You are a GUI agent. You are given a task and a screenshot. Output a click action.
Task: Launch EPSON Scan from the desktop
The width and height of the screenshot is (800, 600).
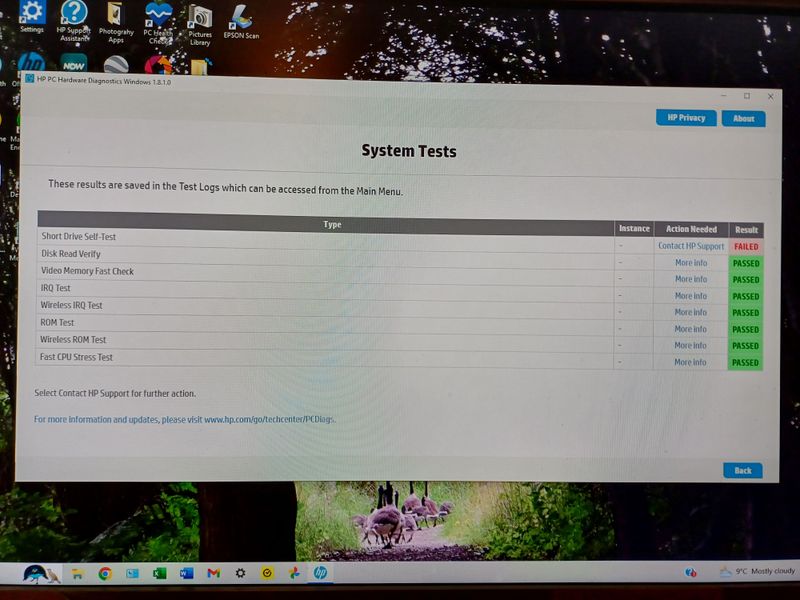(241, 23)
